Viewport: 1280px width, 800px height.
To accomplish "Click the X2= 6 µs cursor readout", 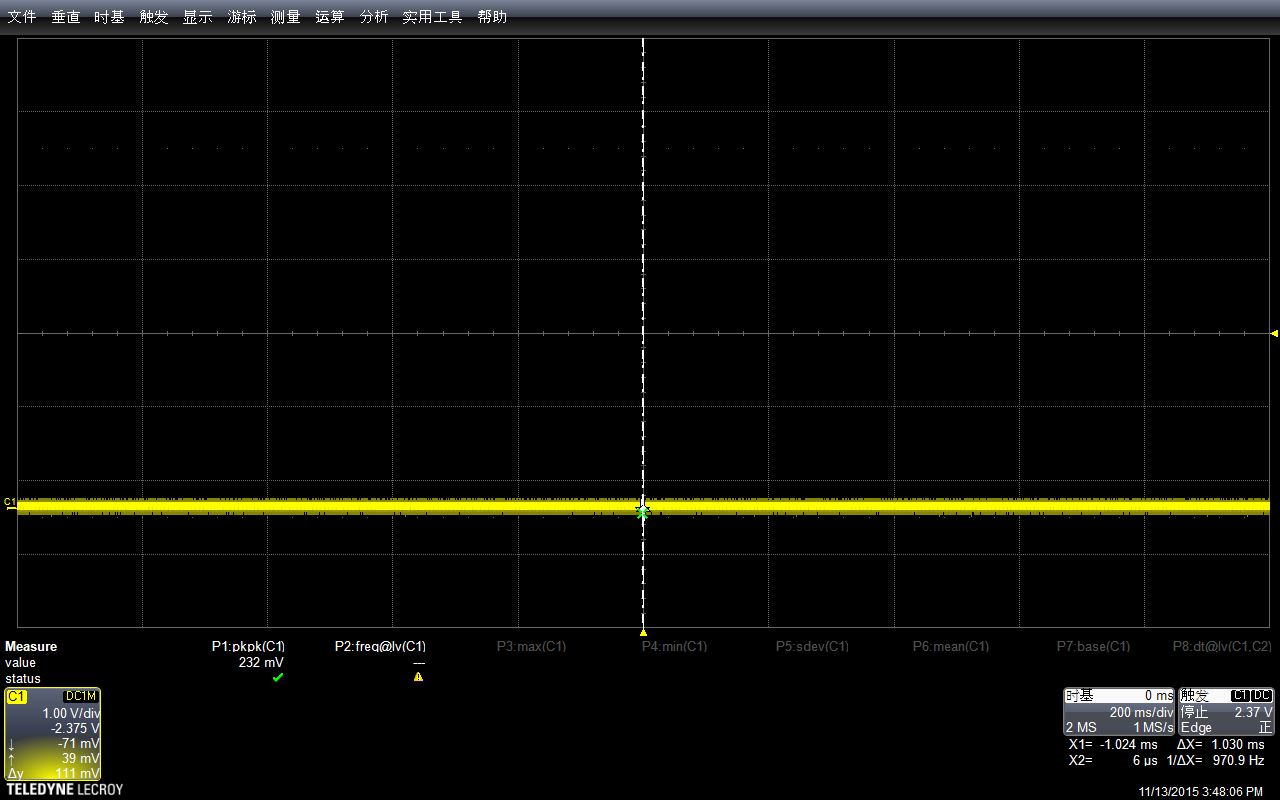I will (x=1113, y=760).
